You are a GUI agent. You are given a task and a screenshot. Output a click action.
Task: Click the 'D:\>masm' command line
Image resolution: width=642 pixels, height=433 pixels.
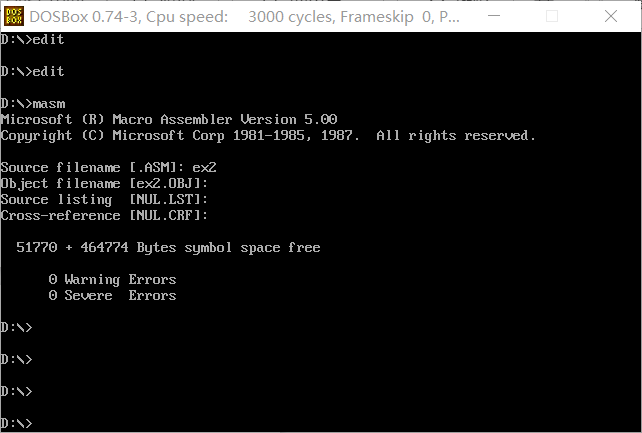(x=33, y=104)
